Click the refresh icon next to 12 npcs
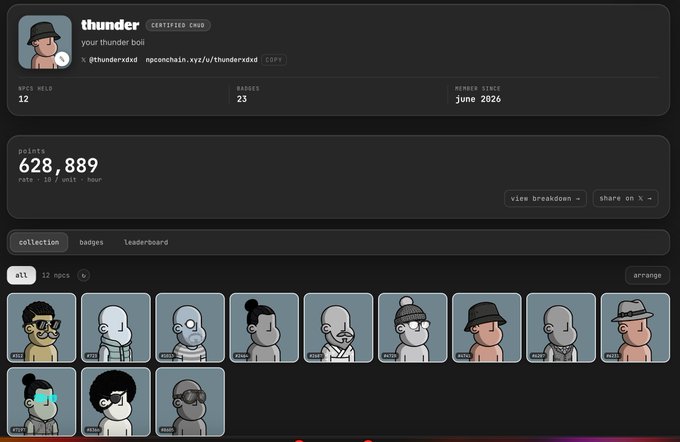This screenshot has height=442, width=680. (84, 275)
